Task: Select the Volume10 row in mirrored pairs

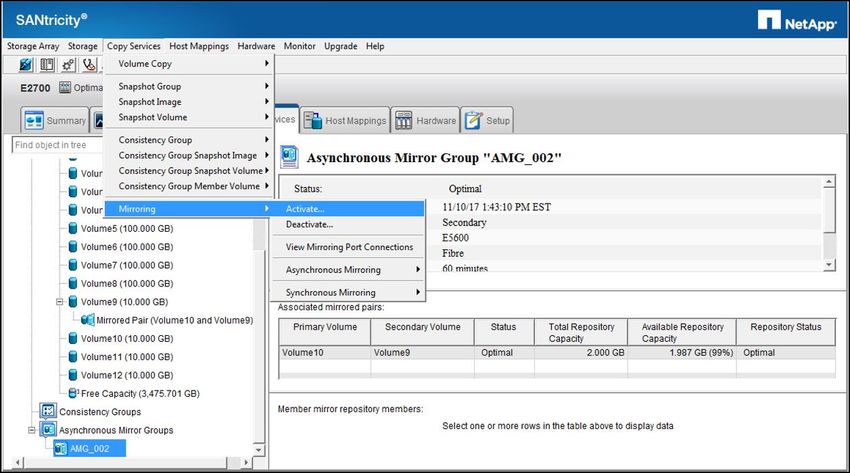Action: 557,353
